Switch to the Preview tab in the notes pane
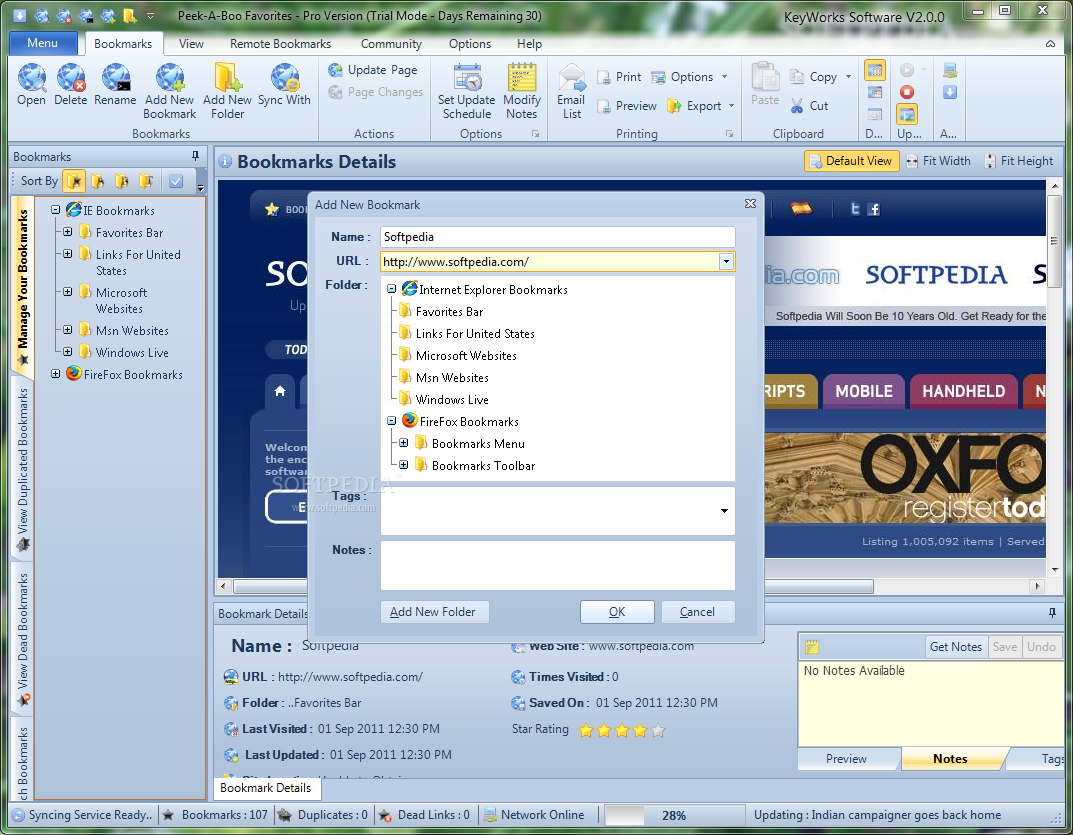This screenshot has height=835, width=1073. (846, 758)
